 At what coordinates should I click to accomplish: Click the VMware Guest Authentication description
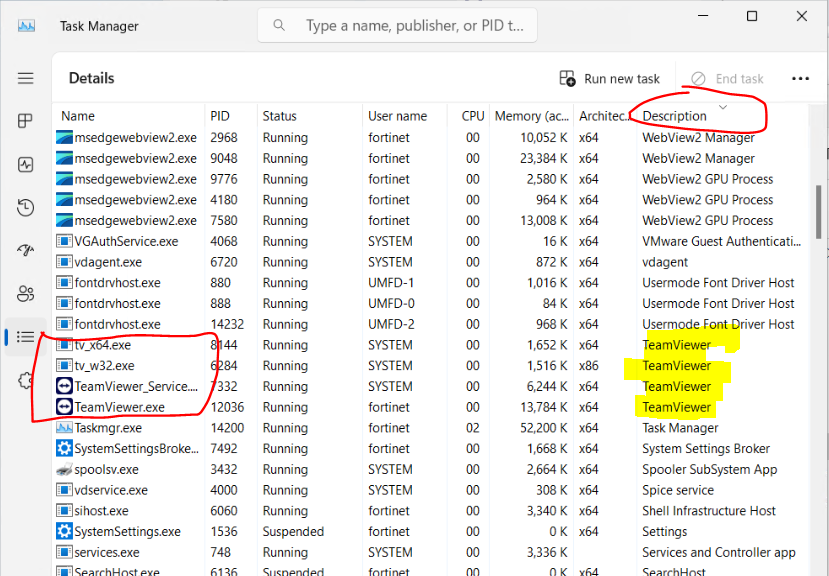click(721, 241)
